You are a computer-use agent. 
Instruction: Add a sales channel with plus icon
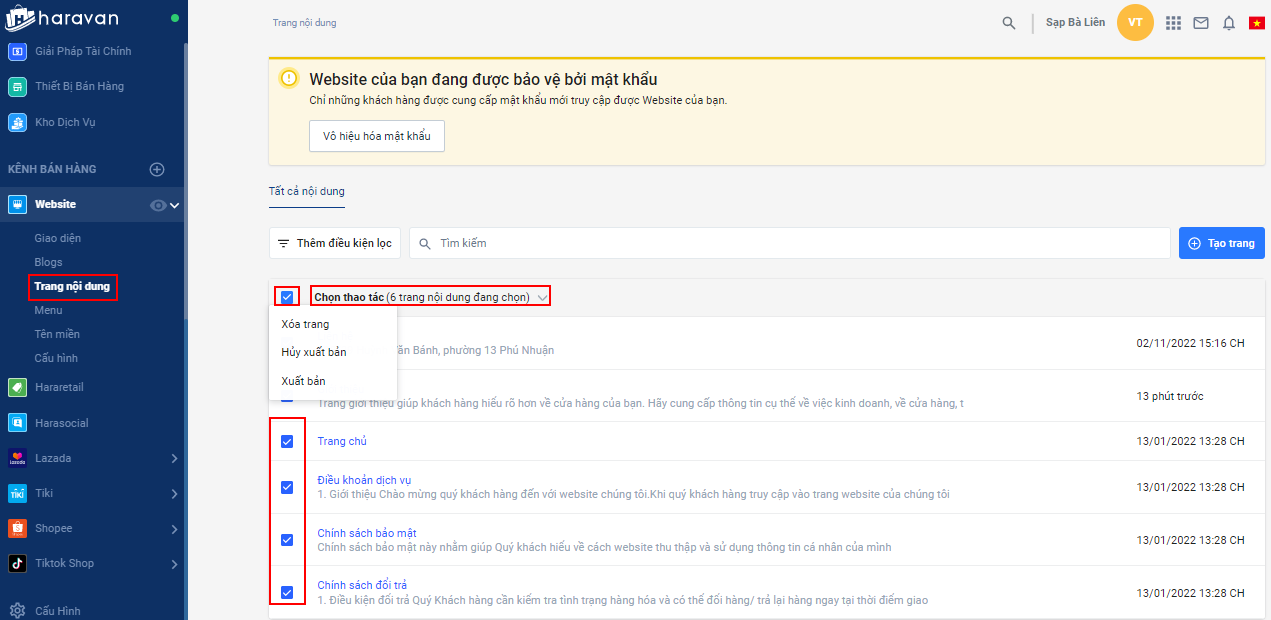[157, 170]
